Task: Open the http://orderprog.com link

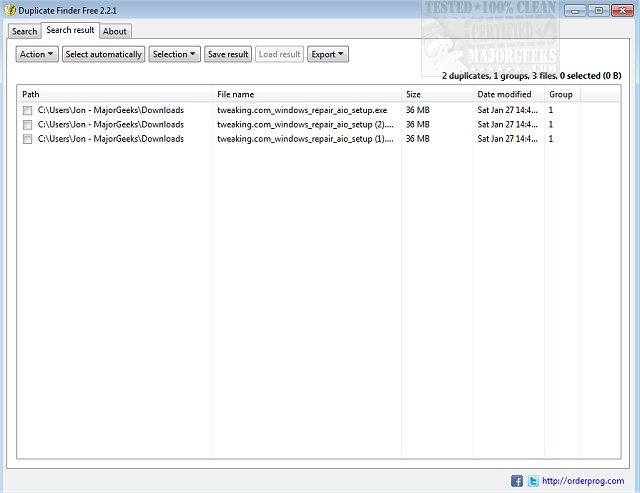Action: [583, 481]
